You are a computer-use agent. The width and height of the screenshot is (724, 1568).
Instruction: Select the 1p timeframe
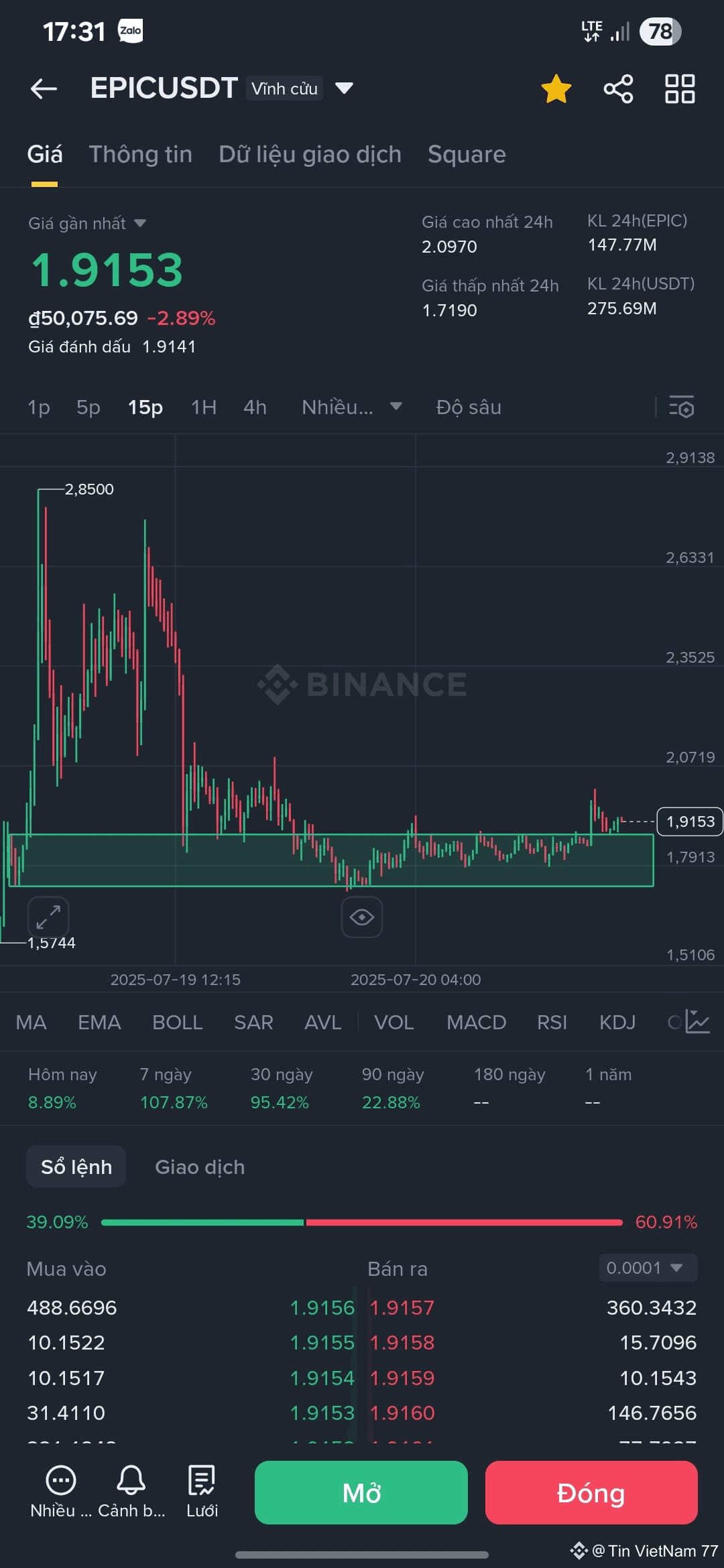coord(39,407)
